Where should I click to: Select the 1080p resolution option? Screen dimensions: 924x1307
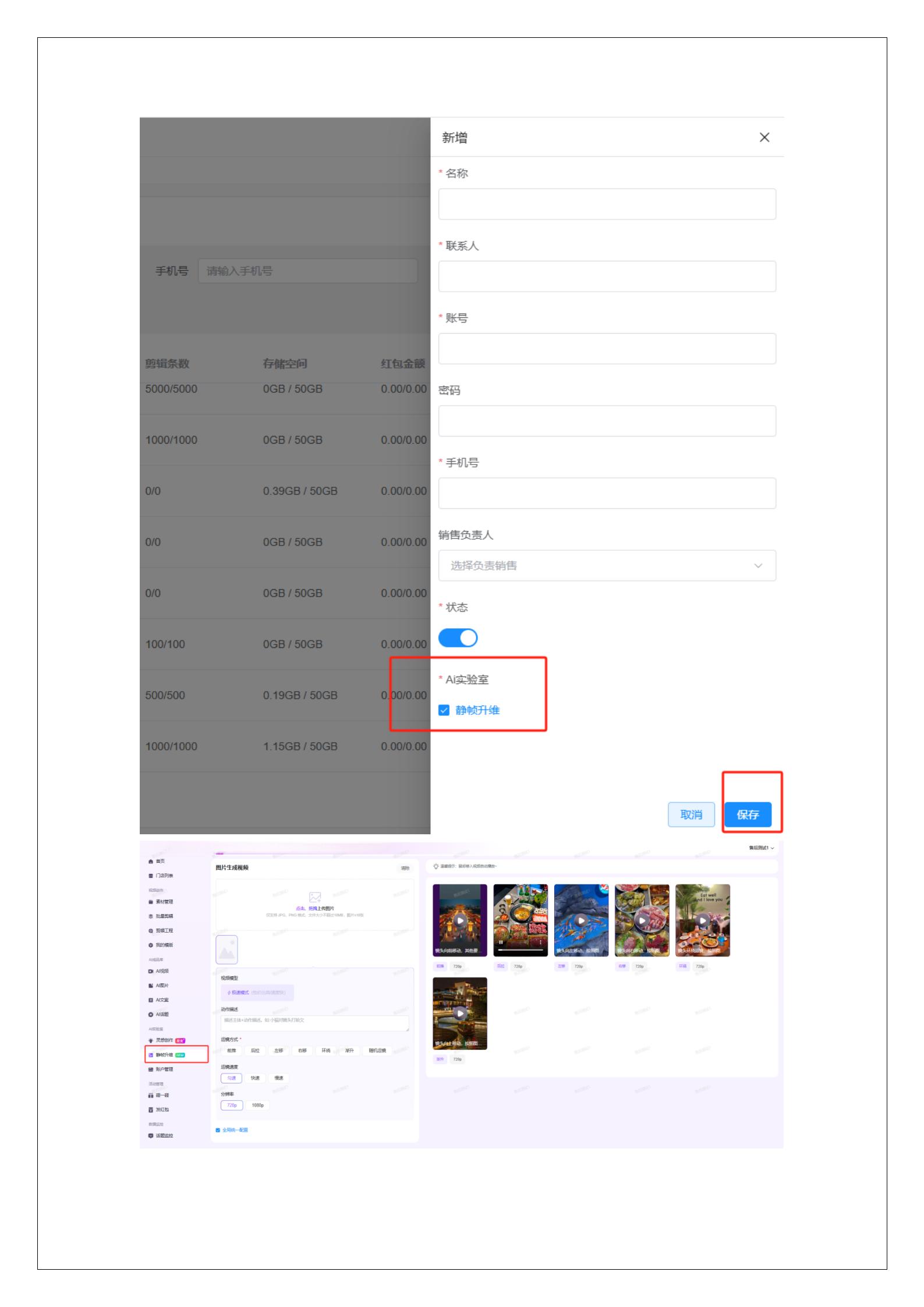tap(257, 1105)
